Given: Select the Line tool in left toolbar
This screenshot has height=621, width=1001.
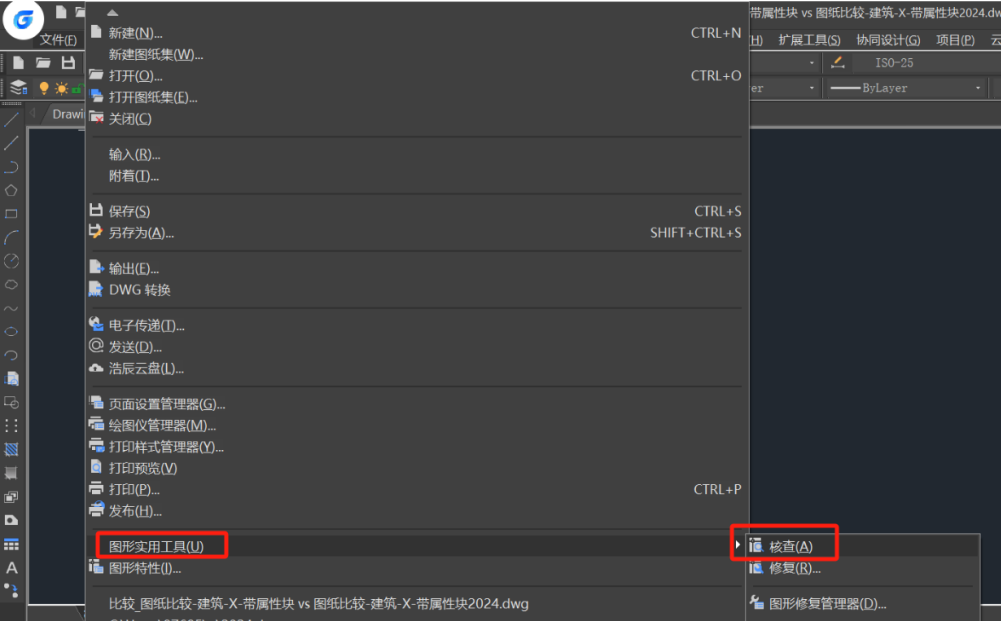Looking at the screenshot, I should coord(12,120).
